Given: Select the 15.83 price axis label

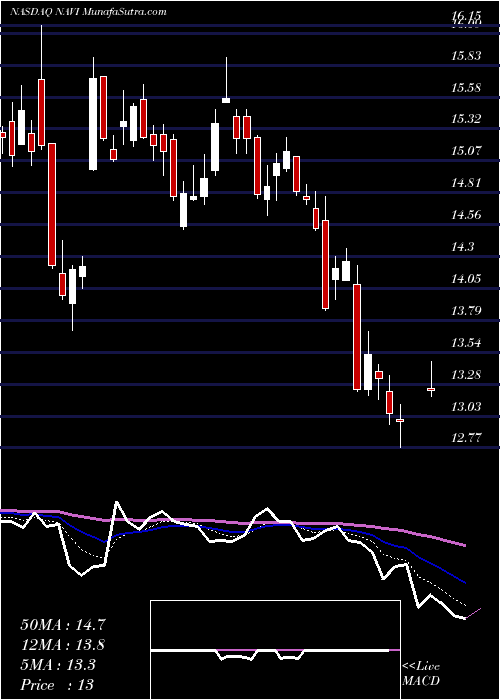Looking at the screenshot, I should coord(466,56).
